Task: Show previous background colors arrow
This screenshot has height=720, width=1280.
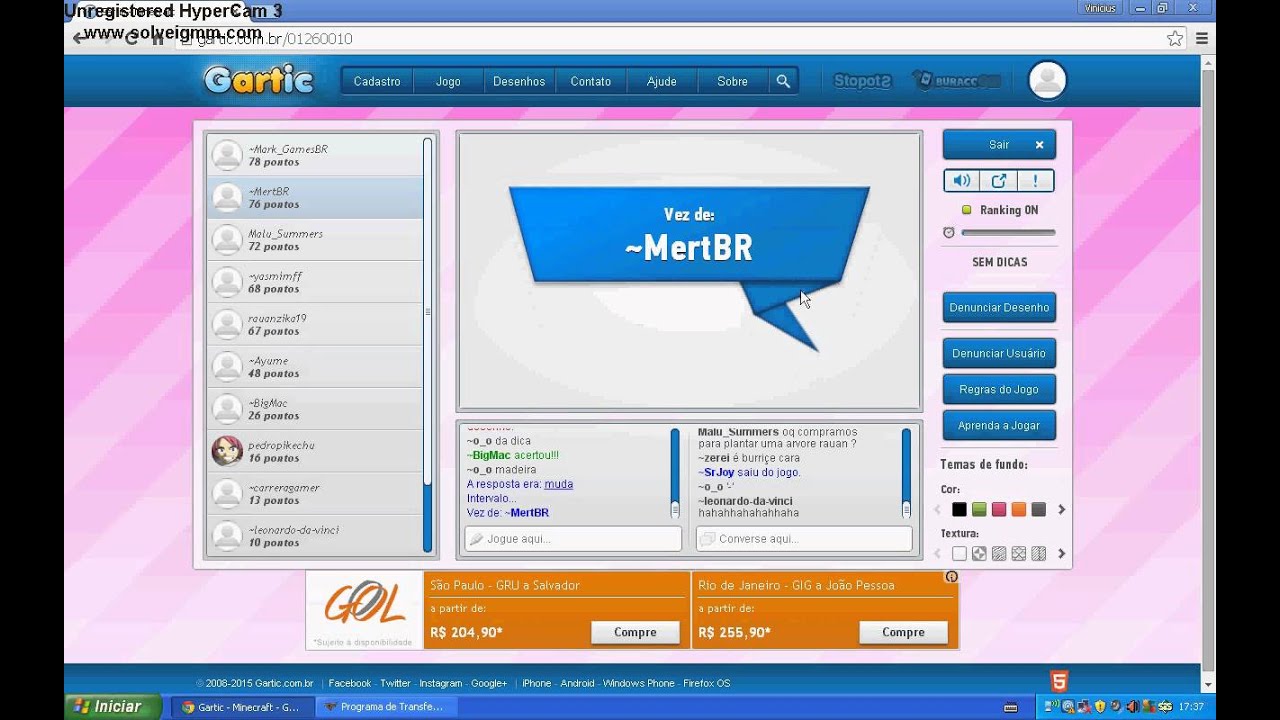Action: click(x=938, y=510)
